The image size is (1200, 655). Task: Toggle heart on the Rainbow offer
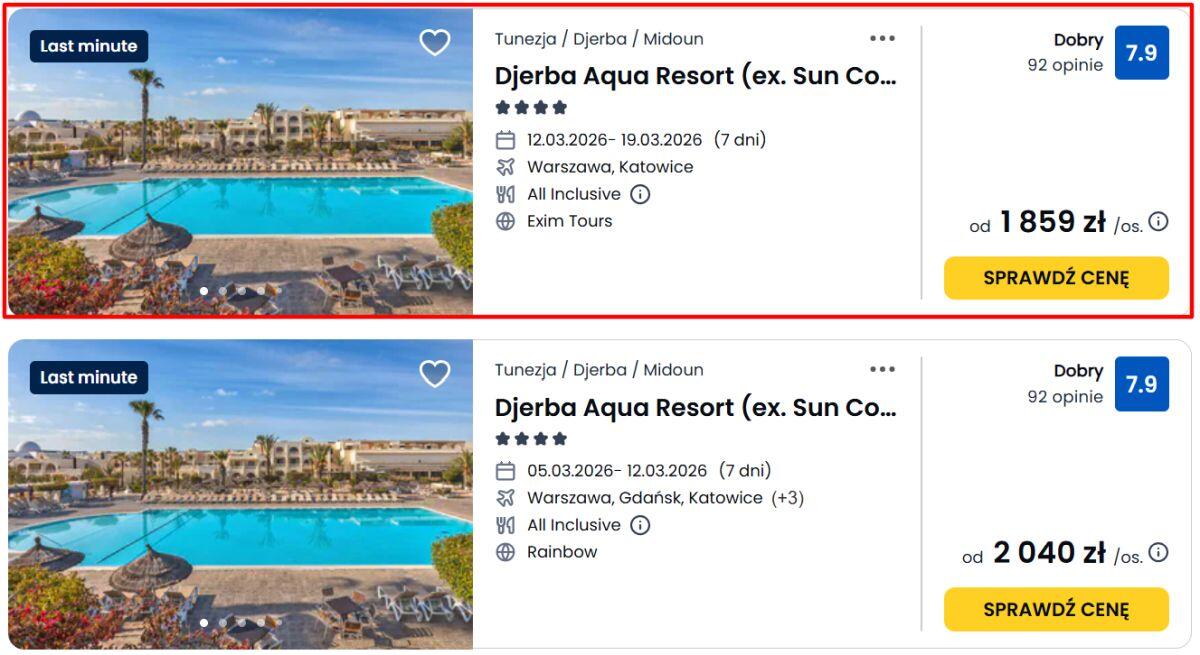pyautogui.click(x=435, y=374)
